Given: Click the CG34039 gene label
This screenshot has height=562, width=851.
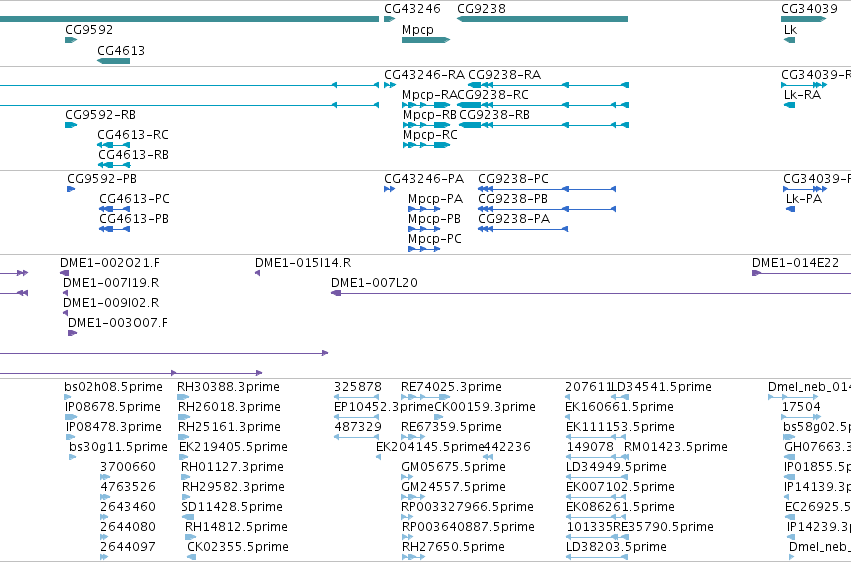Looking at the screenshot, I should point(809,9).
